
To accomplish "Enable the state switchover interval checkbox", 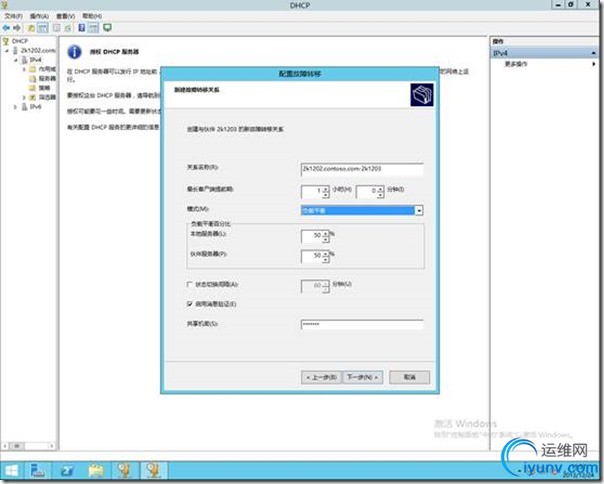I will (189, 284).
